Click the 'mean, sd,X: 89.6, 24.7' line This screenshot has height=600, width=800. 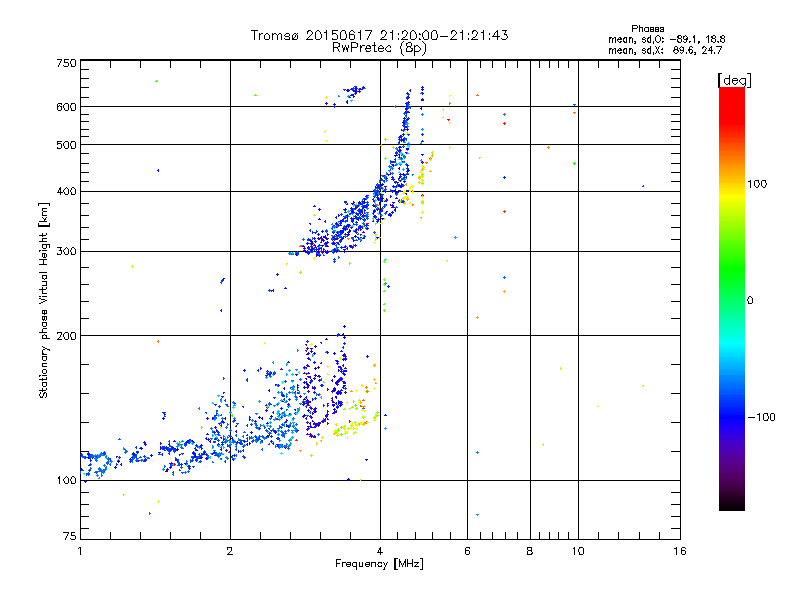[x=665, y=50]
